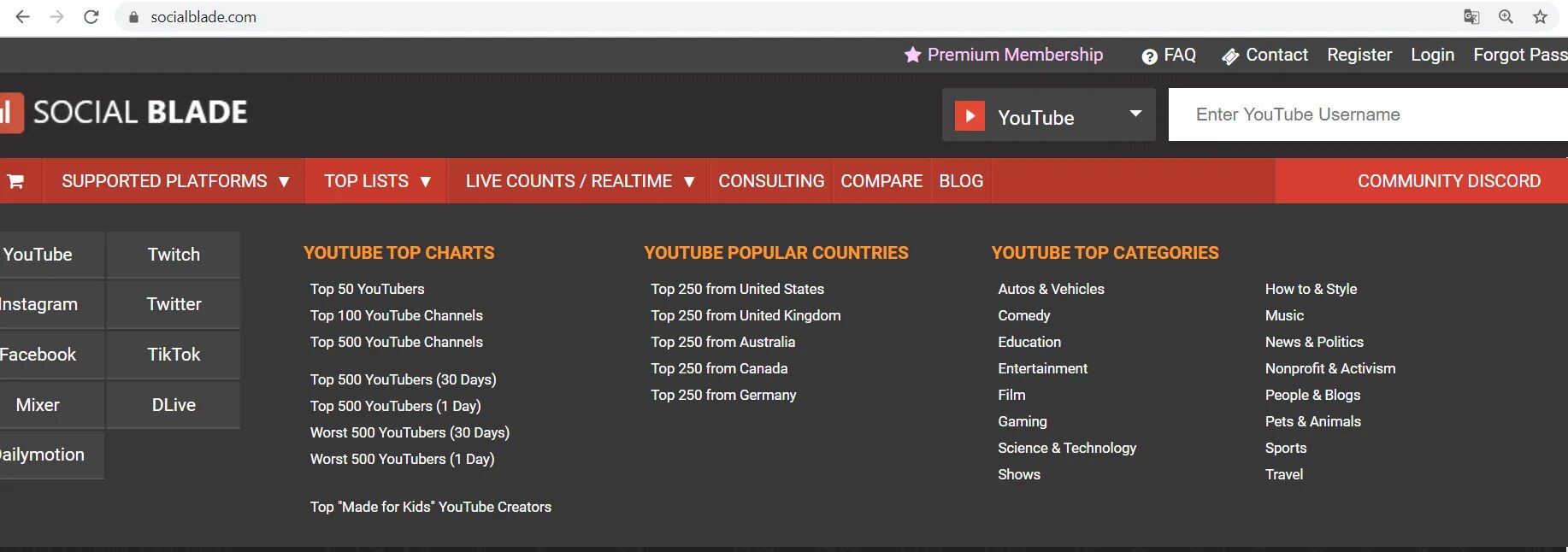Select the TikTok platform tile
The height and width of the screenshot is (552, 1568).
pos(174,355)
